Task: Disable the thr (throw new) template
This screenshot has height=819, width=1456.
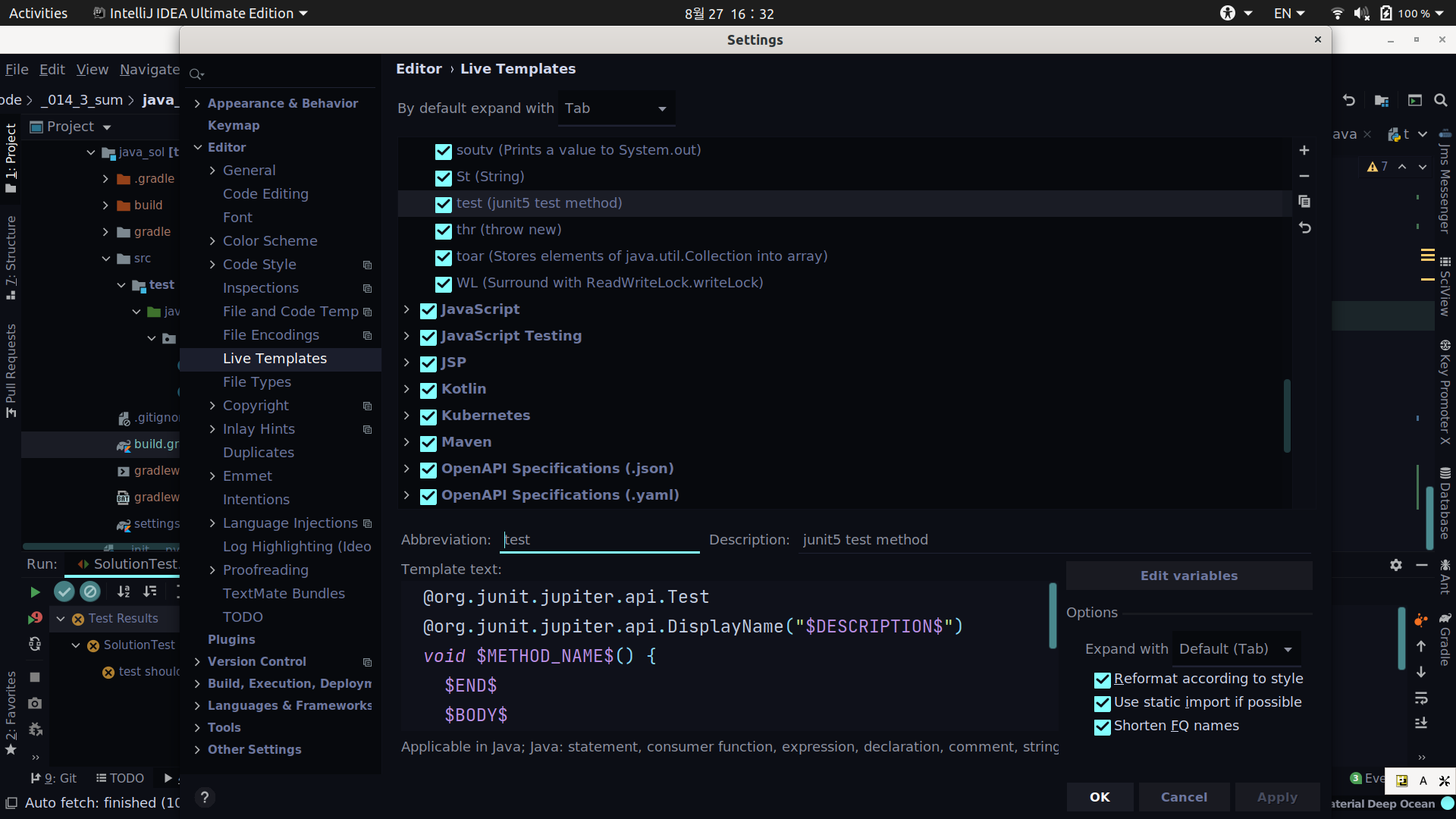Action: [x=444, y=231]
